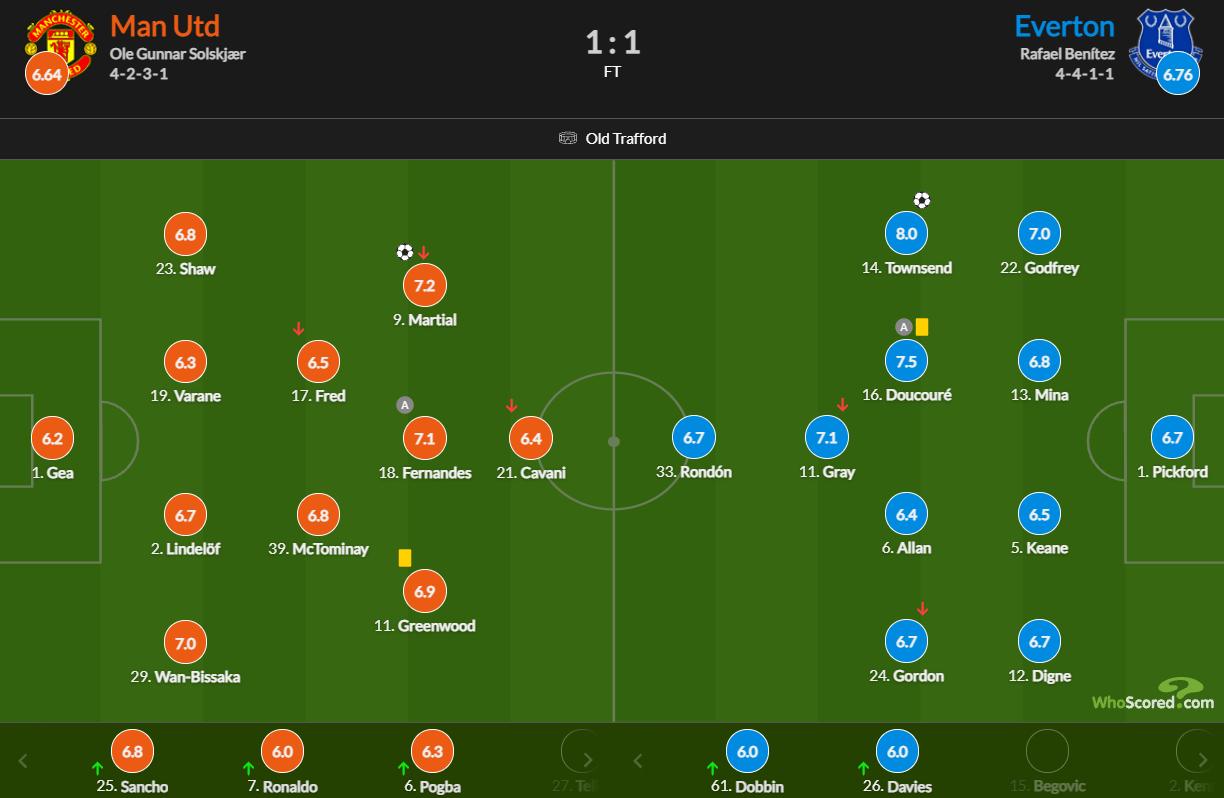This screenshot has width=1224, height=798.
Task: Click the yellow card above Greenwood
Action: [405, 557]
